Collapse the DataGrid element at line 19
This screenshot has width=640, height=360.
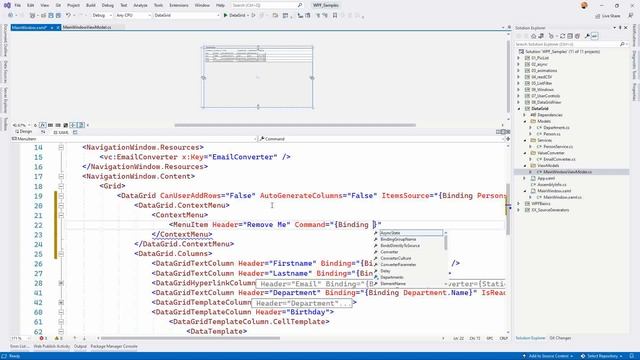[61, 196]
